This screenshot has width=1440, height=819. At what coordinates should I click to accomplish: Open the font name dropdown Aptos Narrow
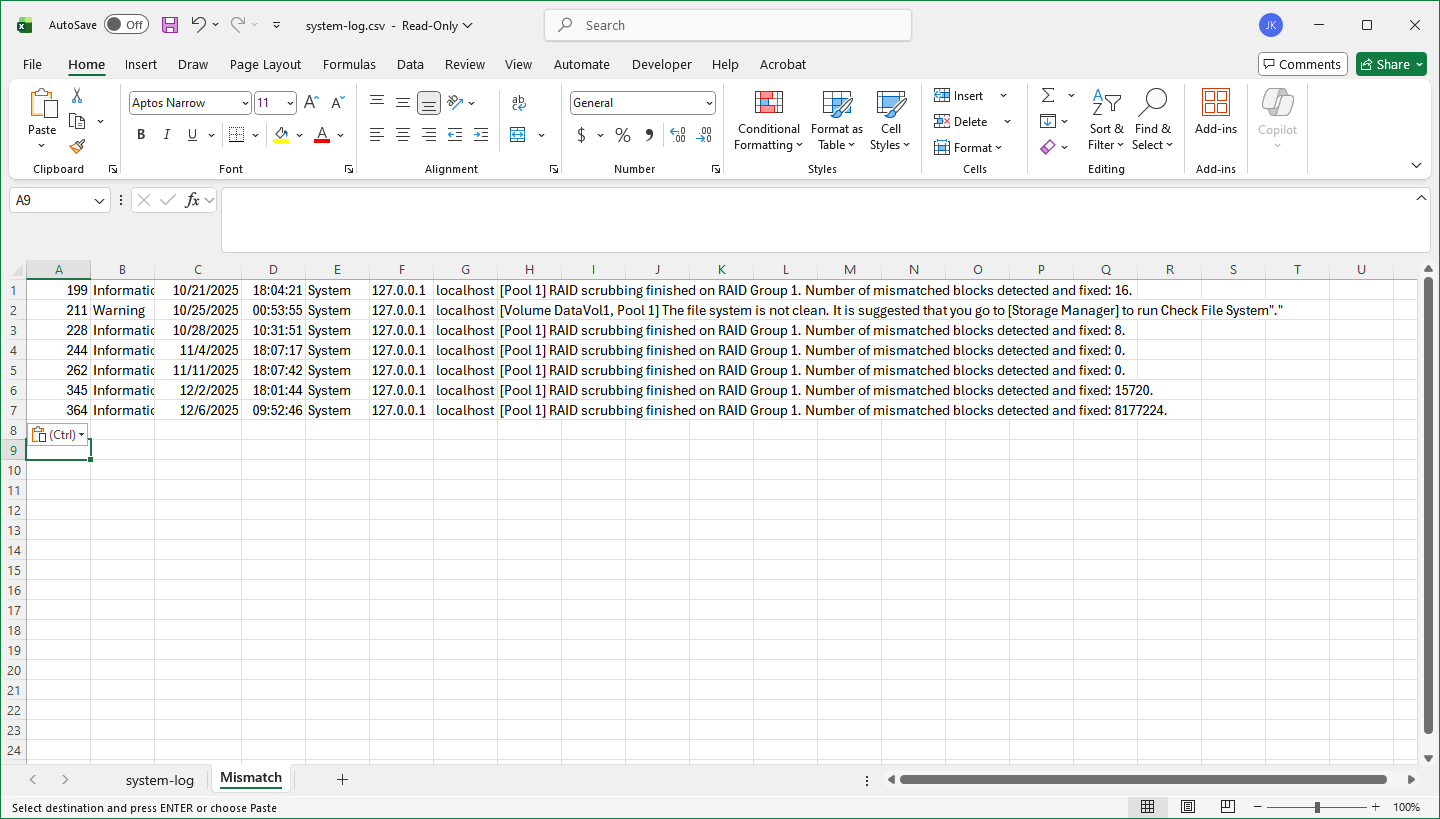tap(245, 103)
